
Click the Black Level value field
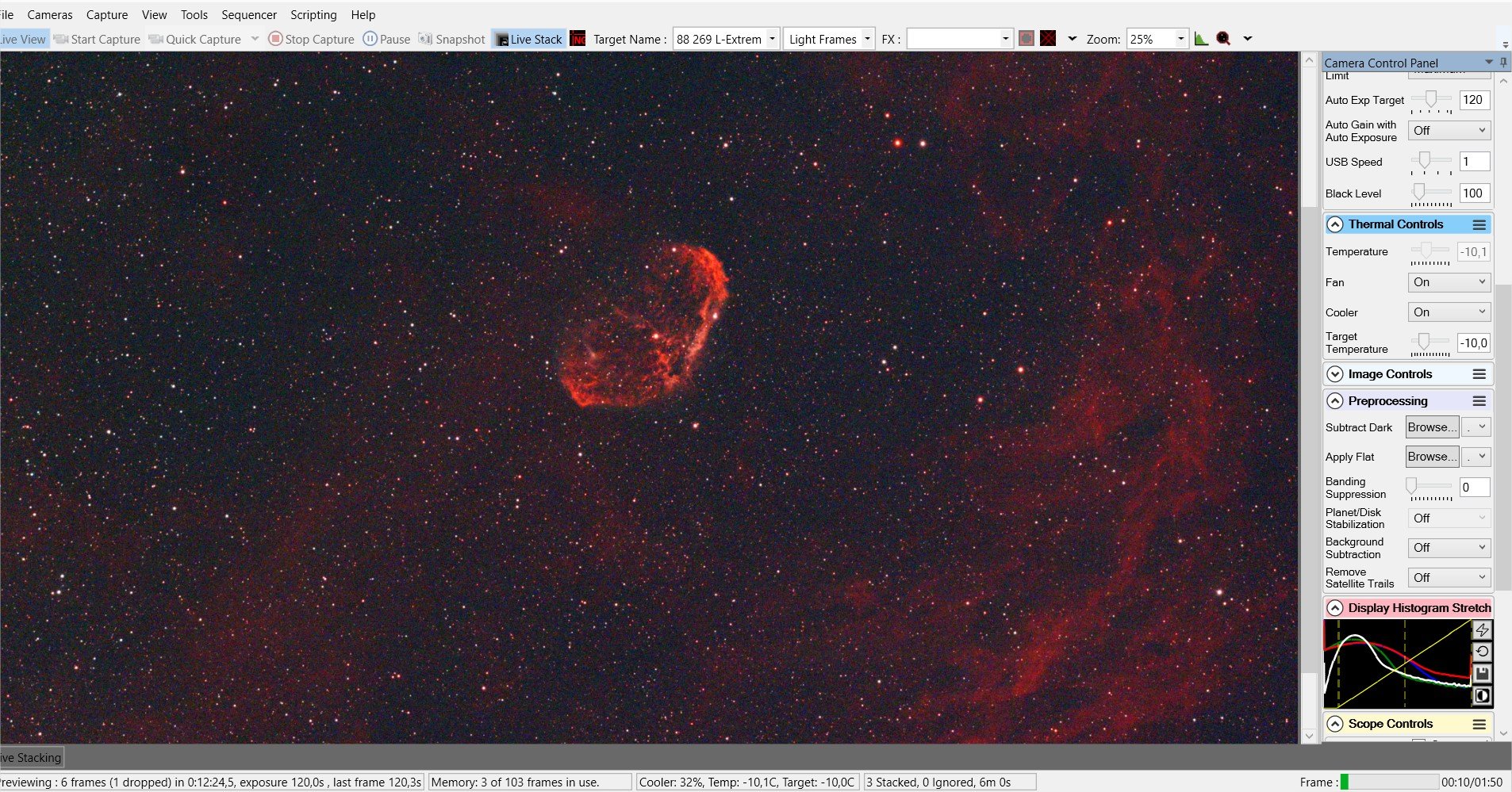[1475, 193]
